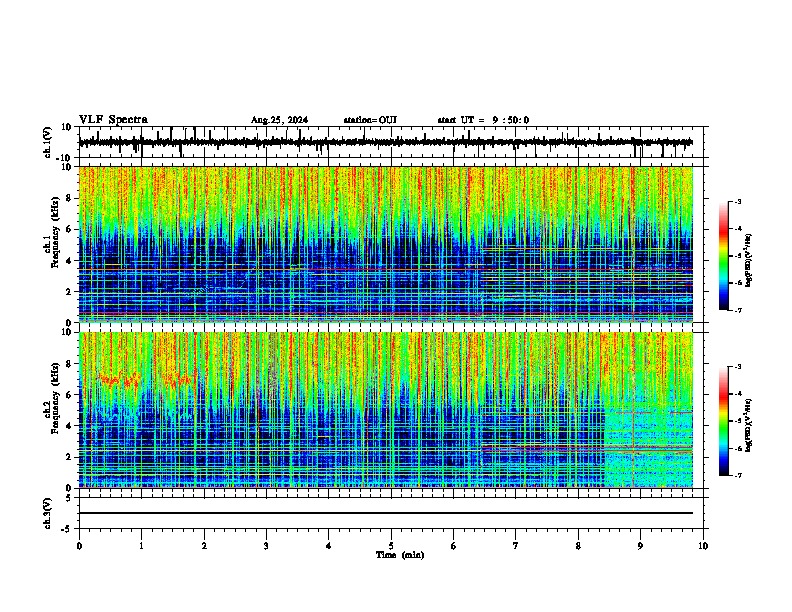Click the ch.1 spectrogram panel
Viewport: 792px width, 612px height.
point(386,244)
